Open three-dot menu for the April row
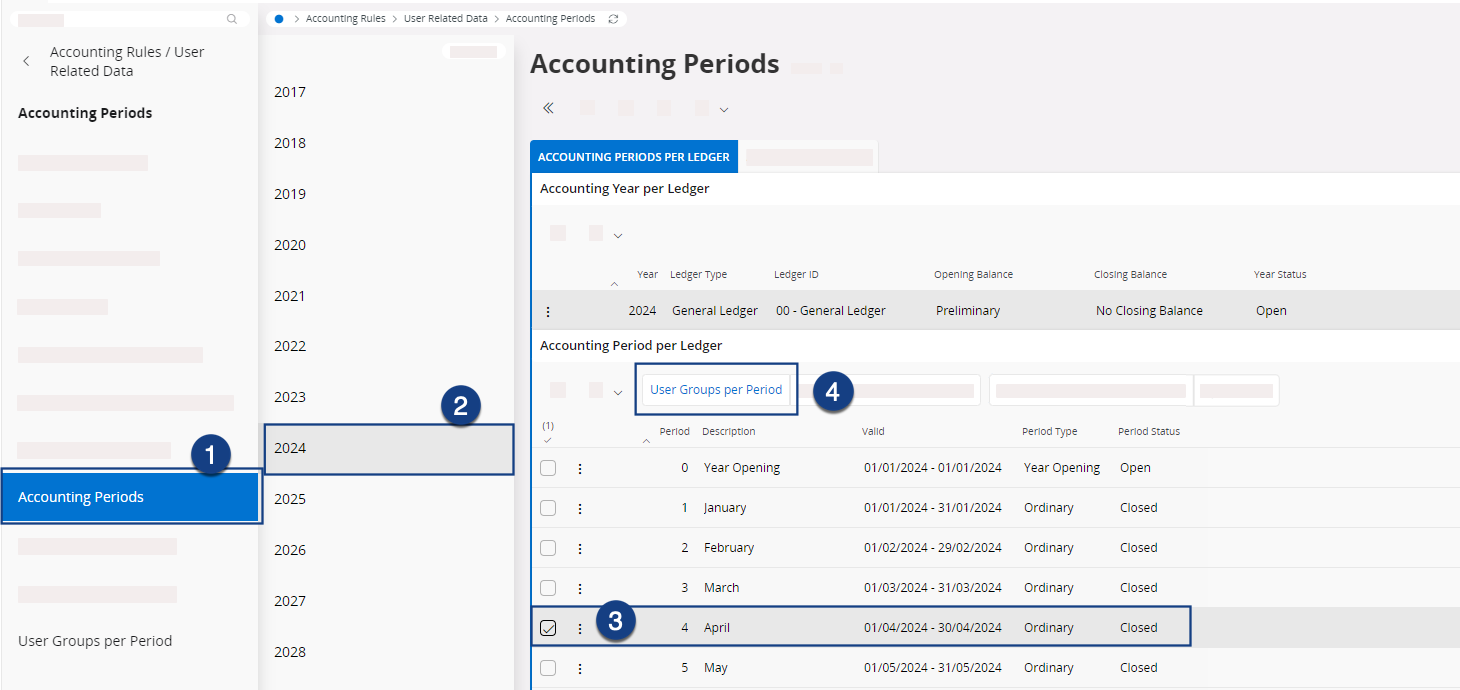Screen dimensions: 1460x690 pyautogui.click(x=580, y=628)
